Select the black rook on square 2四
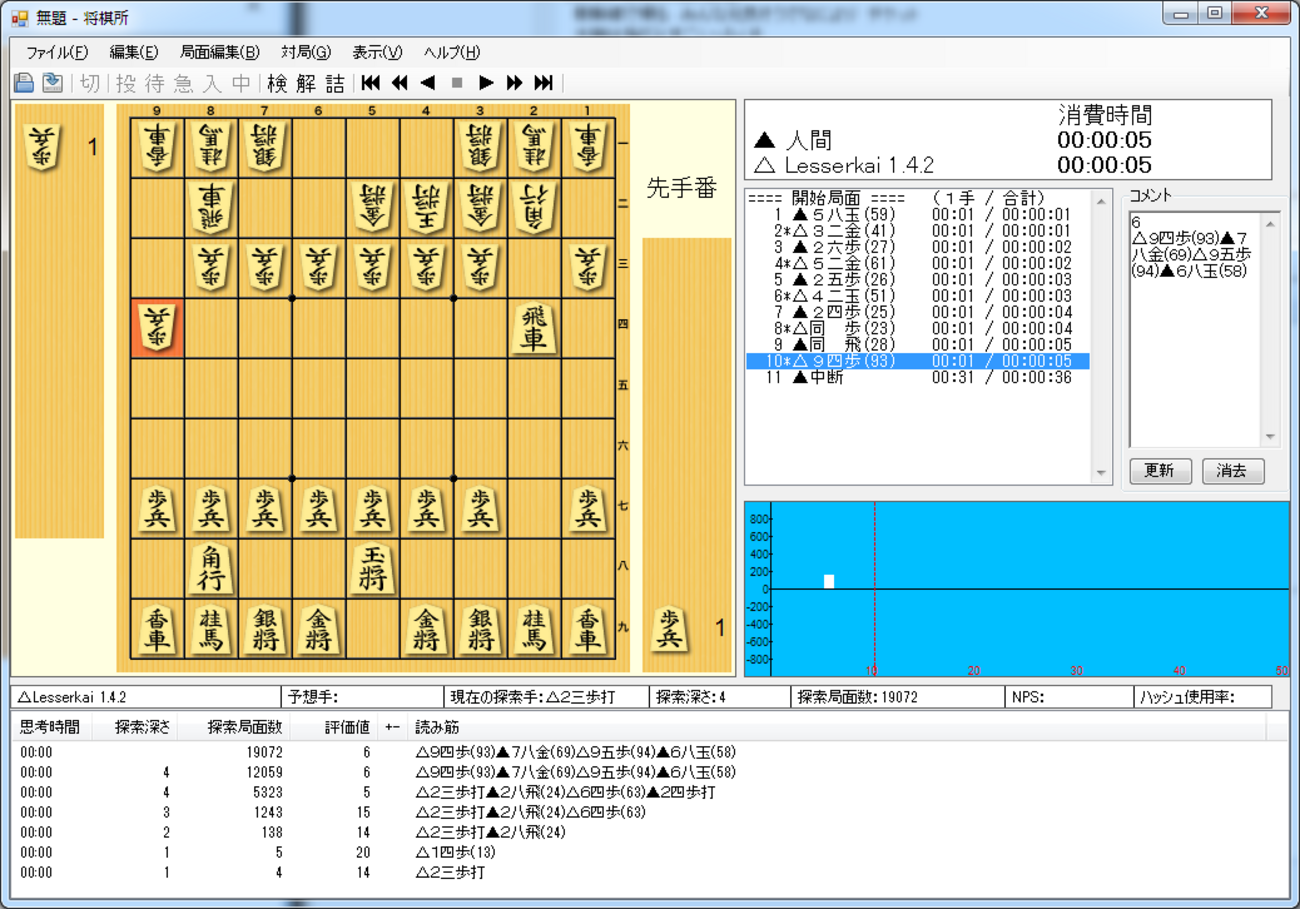 [535, 329]
